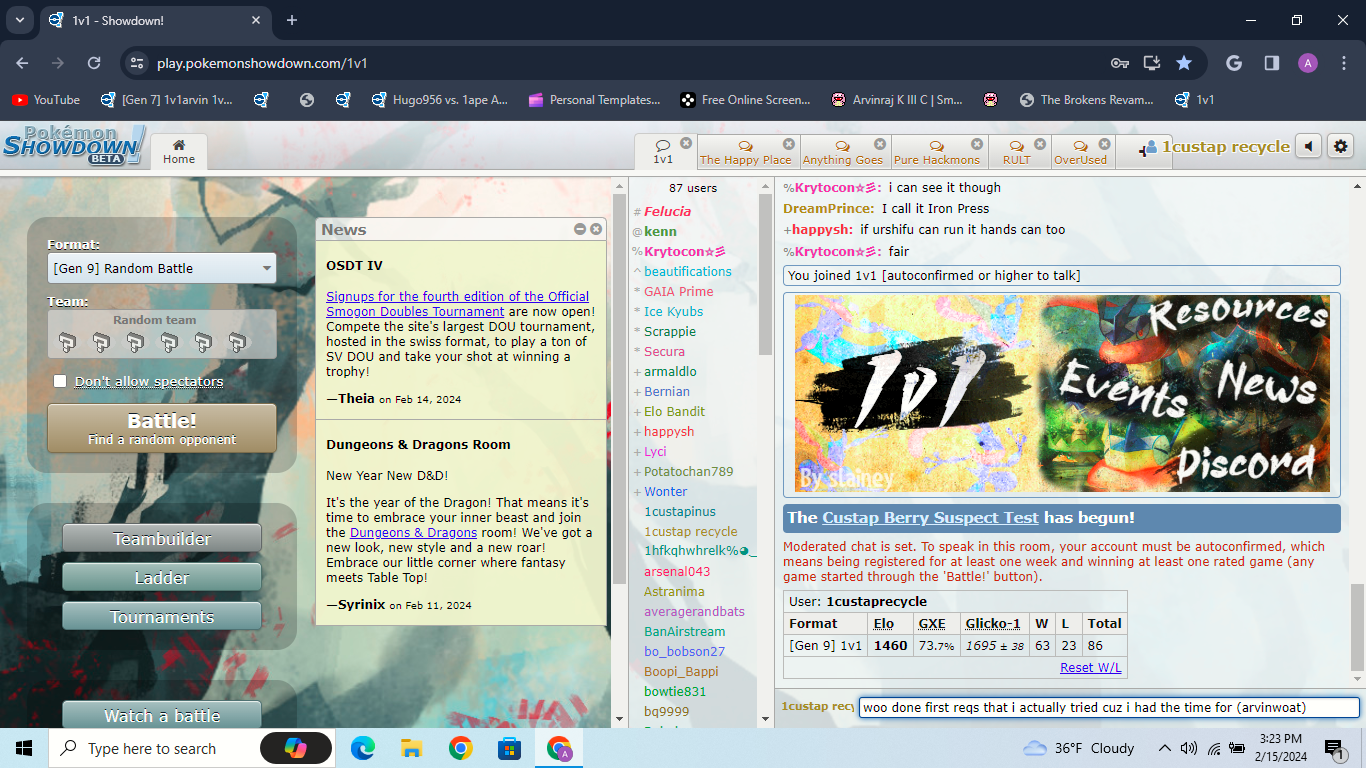The height and width of the screenshot is (768, 1366).
Task: Open the Chrome profile avatar
Action: (x=1308, y=63)
